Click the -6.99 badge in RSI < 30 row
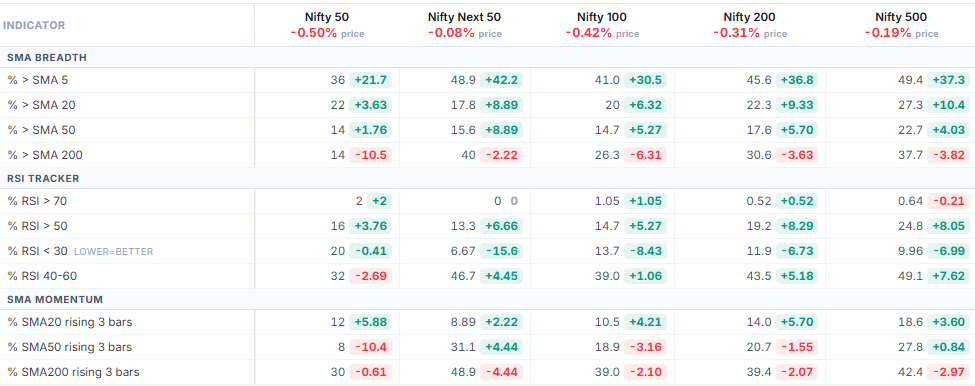This screenshot has height=386, width=975. [949, 251]
